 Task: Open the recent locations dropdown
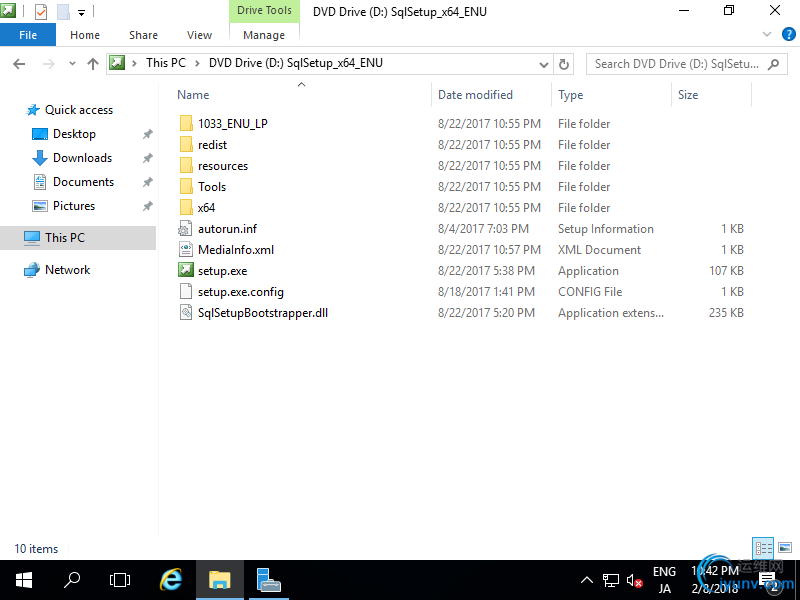(x=72, y=64)
